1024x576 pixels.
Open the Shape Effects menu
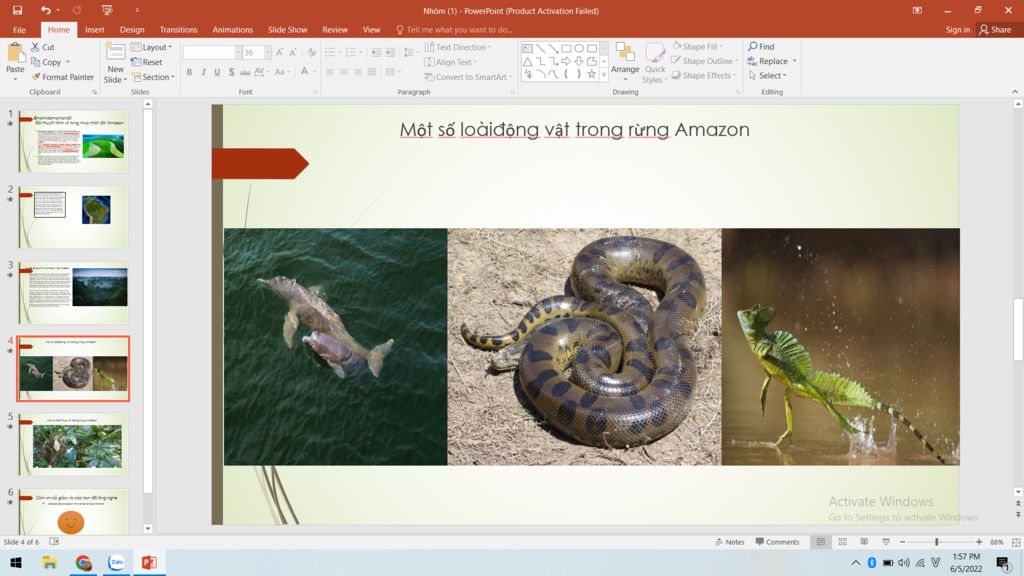(704, 76)
